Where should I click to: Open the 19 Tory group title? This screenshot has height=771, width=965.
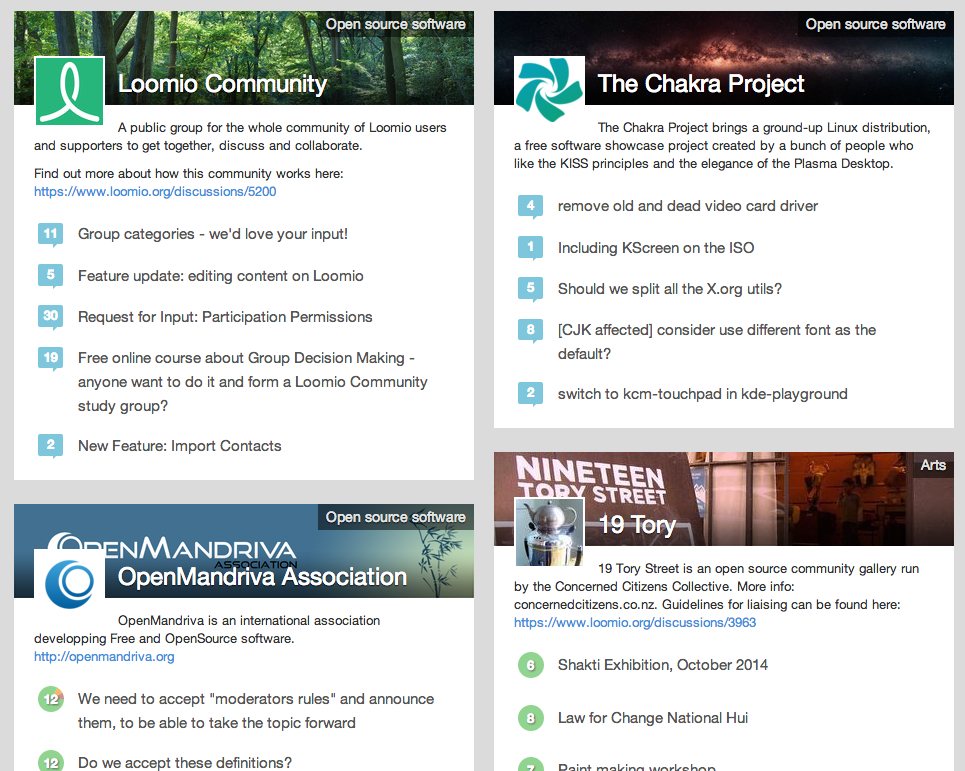coord(637,525)
